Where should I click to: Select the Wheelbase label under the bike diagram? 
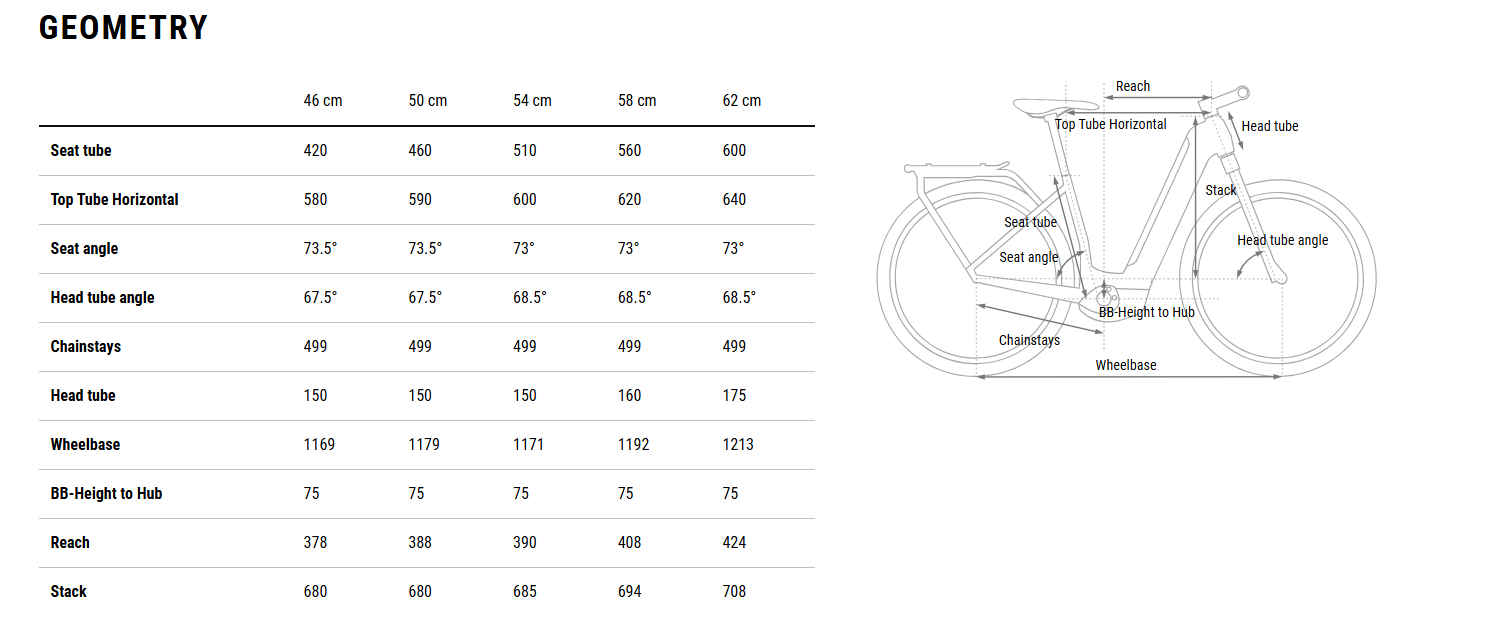1126,366
